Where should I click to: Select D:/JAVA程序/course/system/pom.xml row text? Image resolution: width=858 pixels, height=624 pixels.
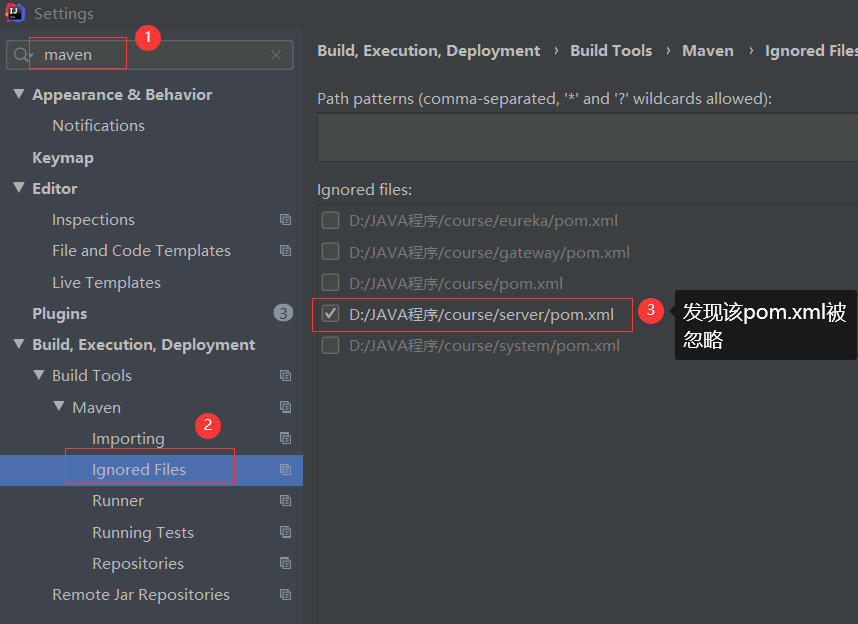point(484,346)
